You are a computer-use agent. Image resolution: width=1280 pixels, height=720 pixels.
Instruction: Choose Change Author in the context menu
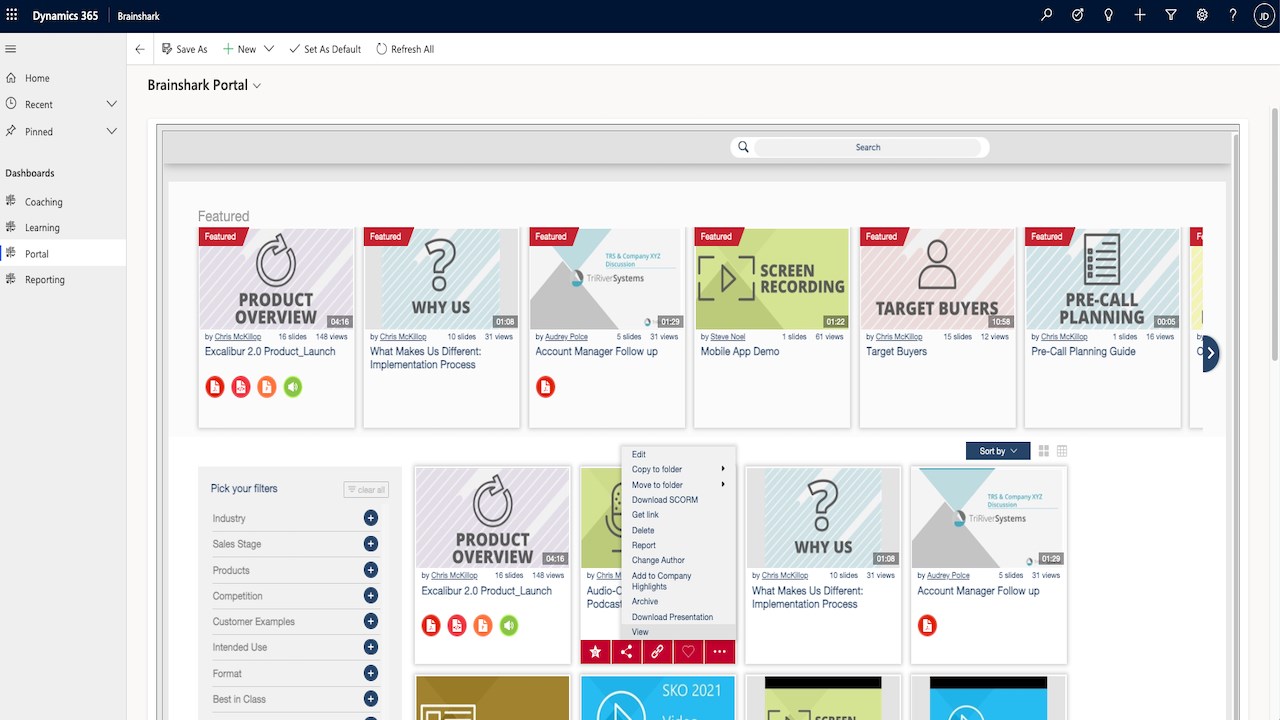click(x=659, y=560)
